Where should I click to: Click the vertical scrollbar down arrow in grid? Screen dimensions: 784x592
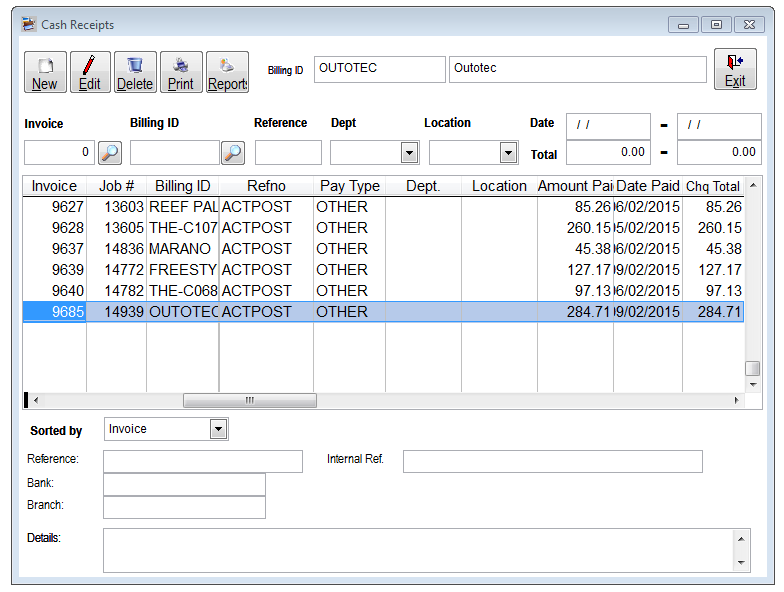point(753,384)
